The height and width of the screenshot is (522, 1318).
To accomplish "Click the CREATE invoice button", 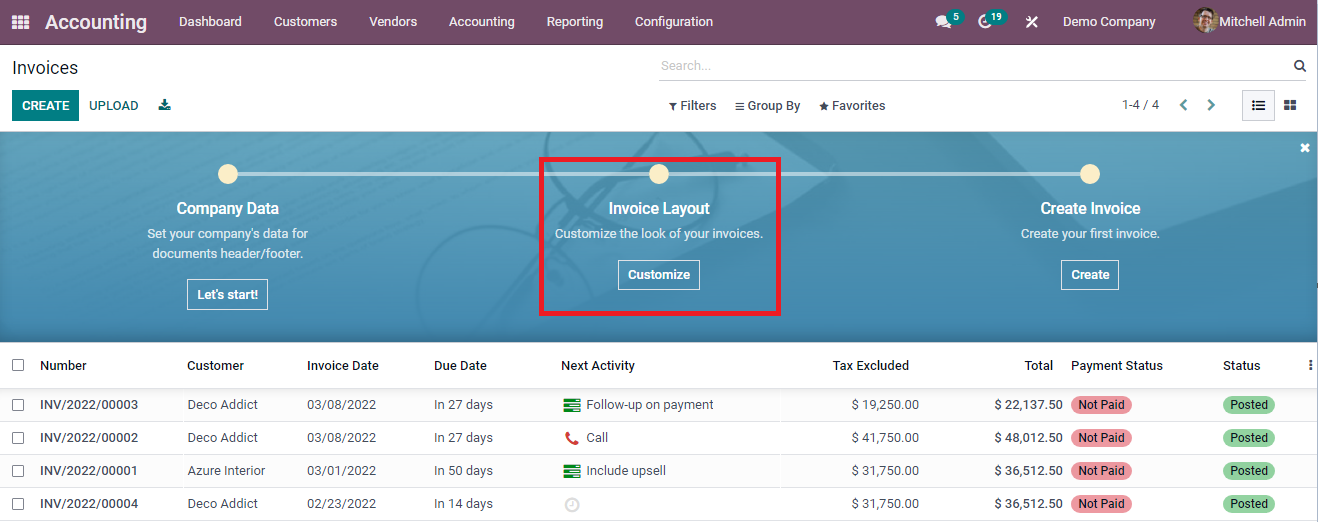I will click(45, 105).
